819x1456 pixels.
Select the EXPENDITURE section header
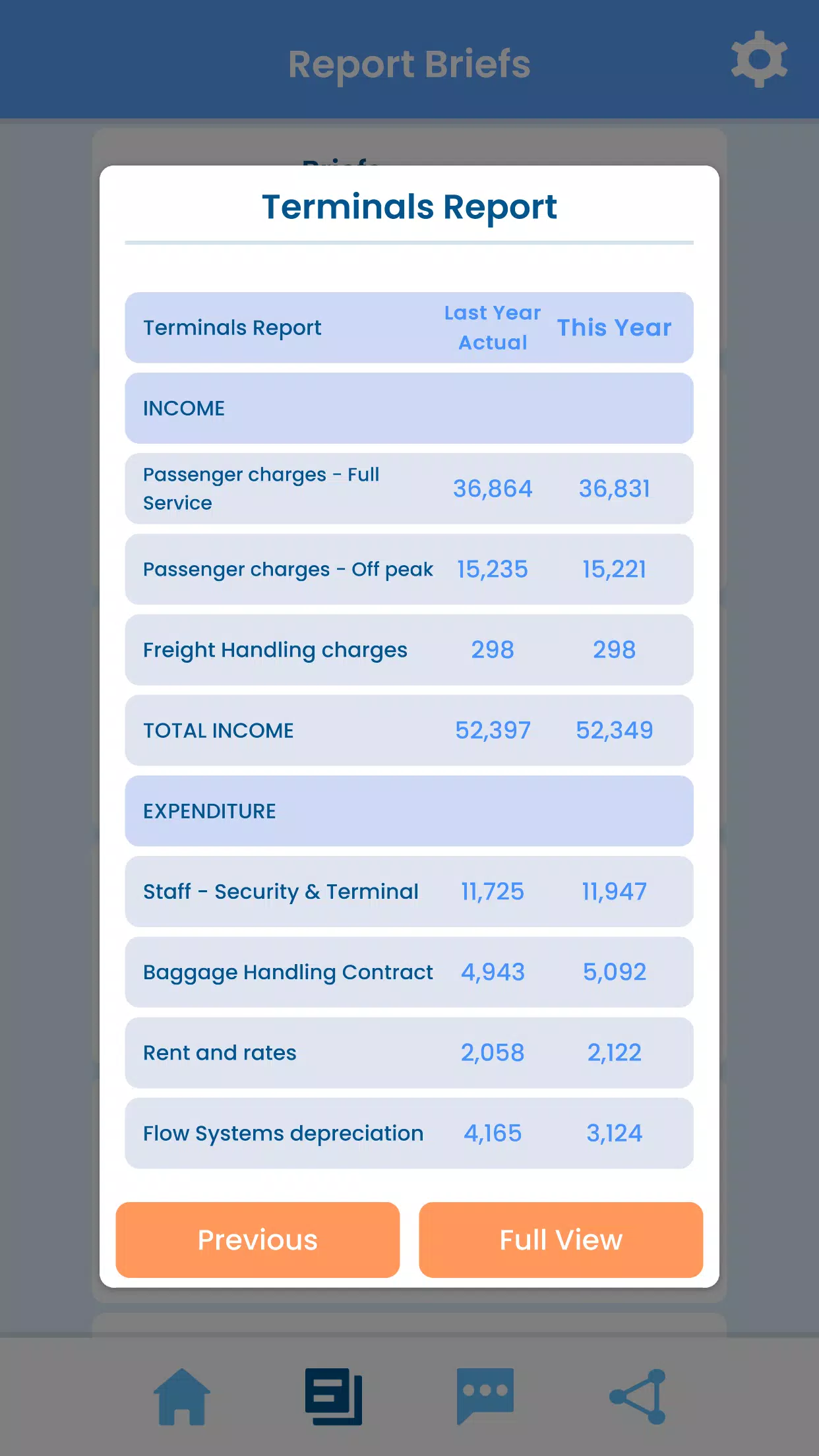(409, 811)
